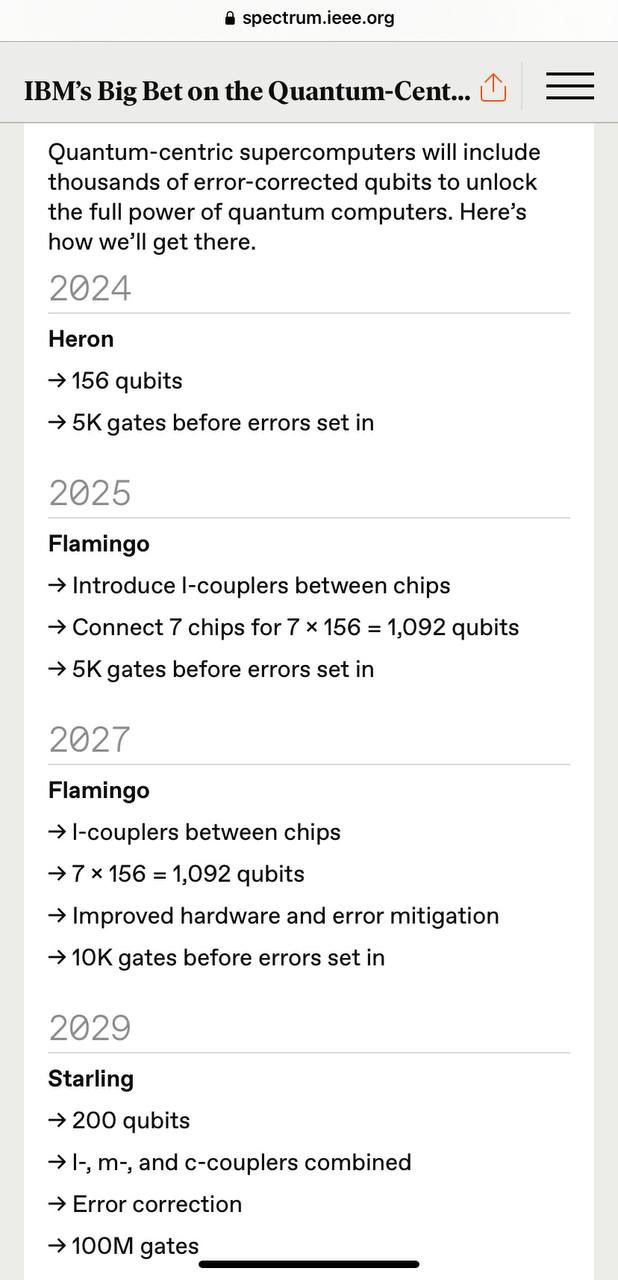Tap the article title in the header
The height and width of the screenshot is (1280, 618).
tap(247, 91)
